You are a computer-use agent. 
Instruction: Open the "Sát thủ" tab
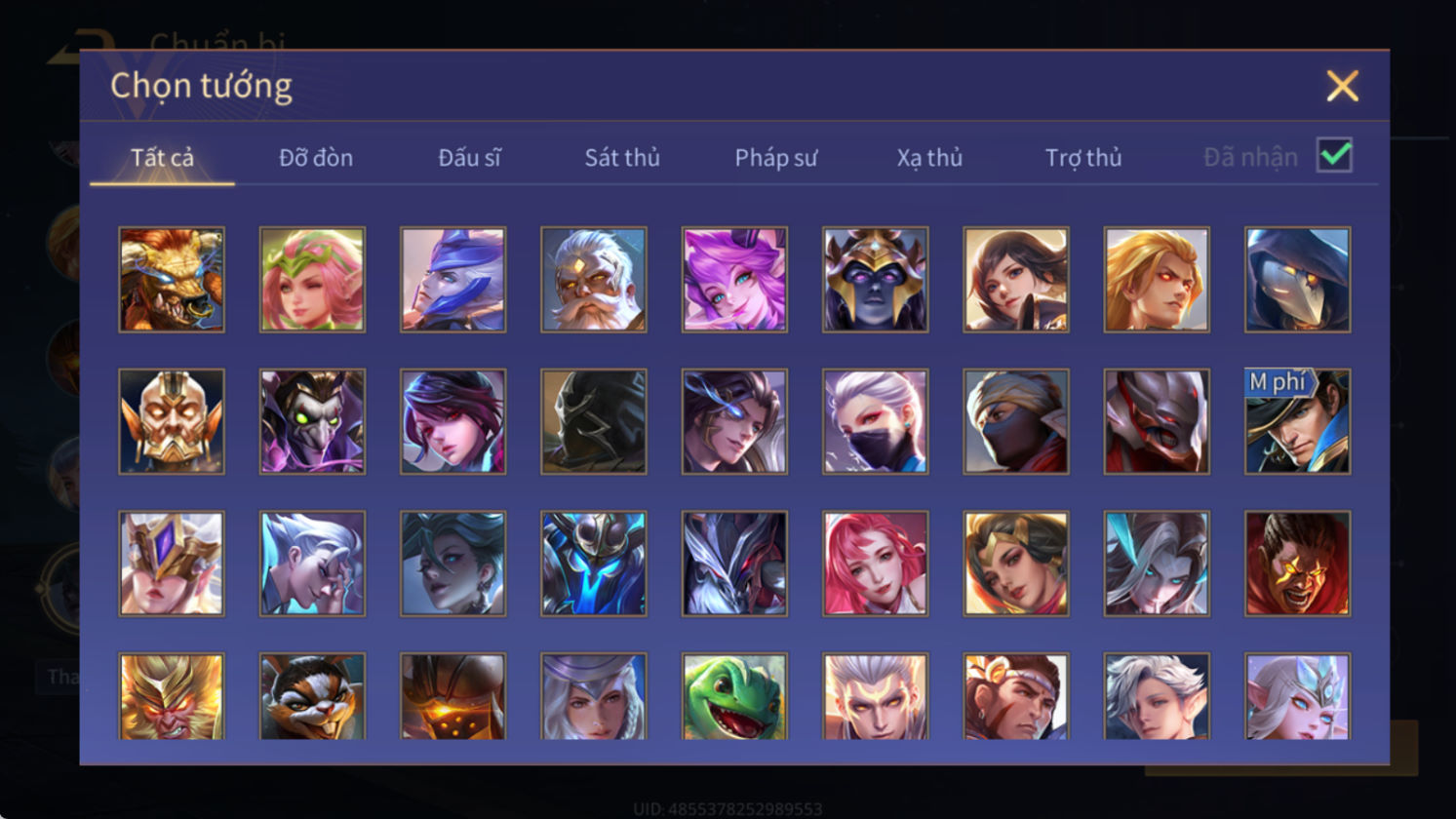point(622,157)
